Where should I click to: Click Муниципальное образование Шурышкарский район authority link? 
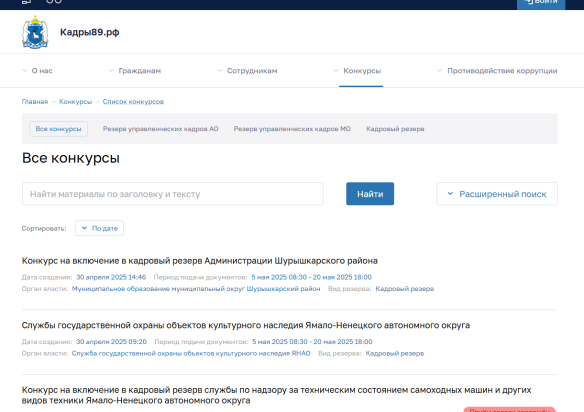[196, 289]
